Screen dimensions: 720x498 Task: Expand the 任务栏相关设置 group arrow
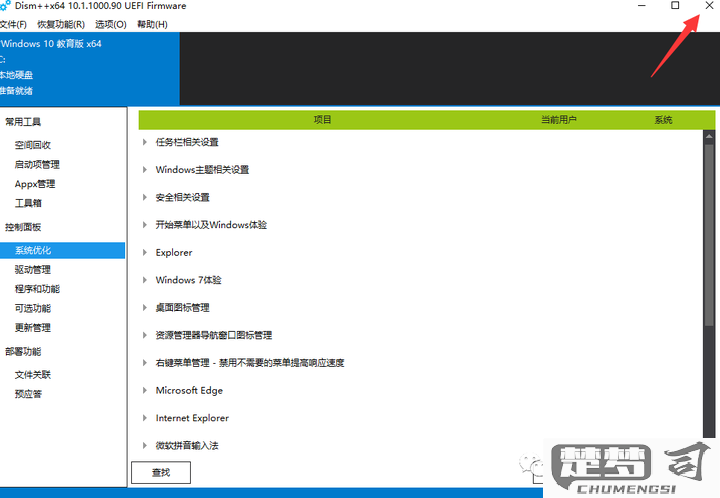pos(145,142)
